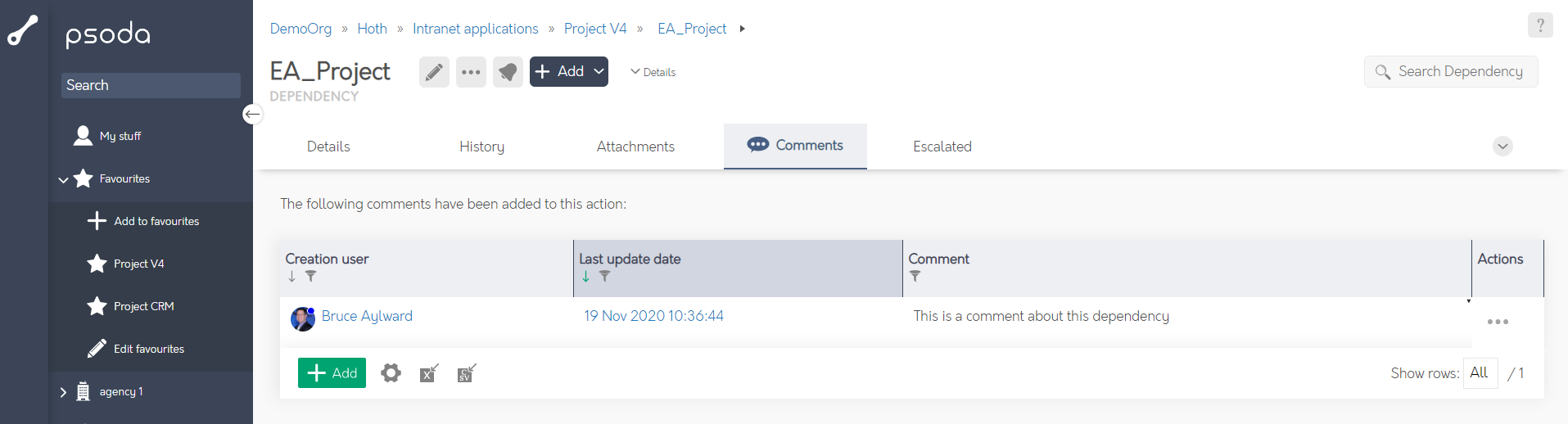Filter the Creation user column
Image resolution: width=1568 pixels, height=424 pixels.
pyautogui.click(x=310, y=277)
